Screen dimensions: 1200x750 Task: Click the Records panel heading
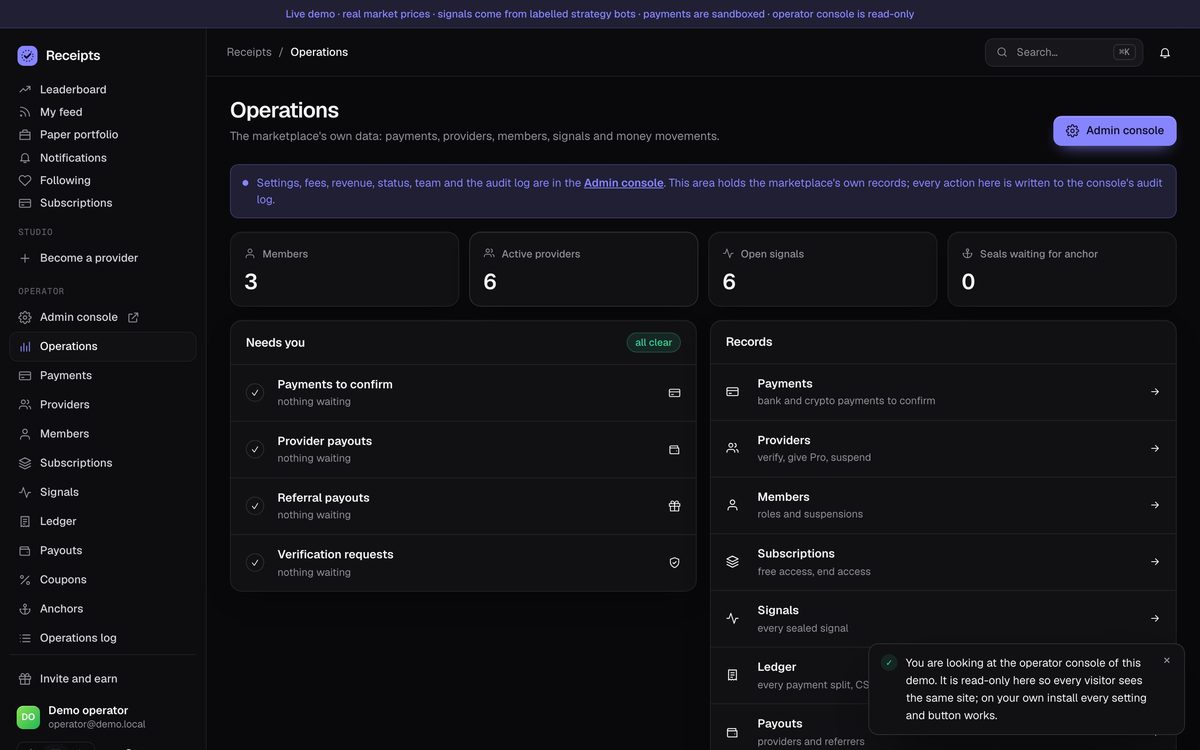pyautogui.click(x=749, y=342)
